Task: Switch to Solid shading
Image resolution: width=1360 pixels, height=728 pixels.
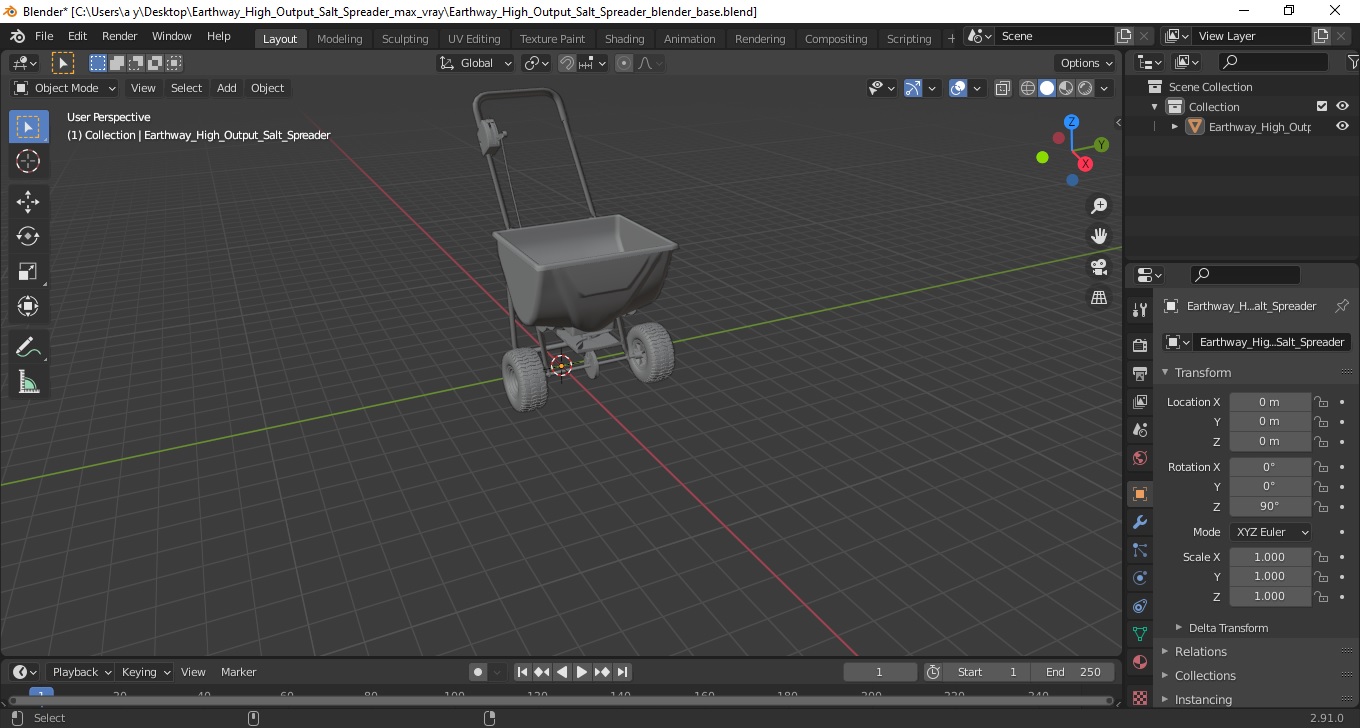Action: coord(1047,88)
